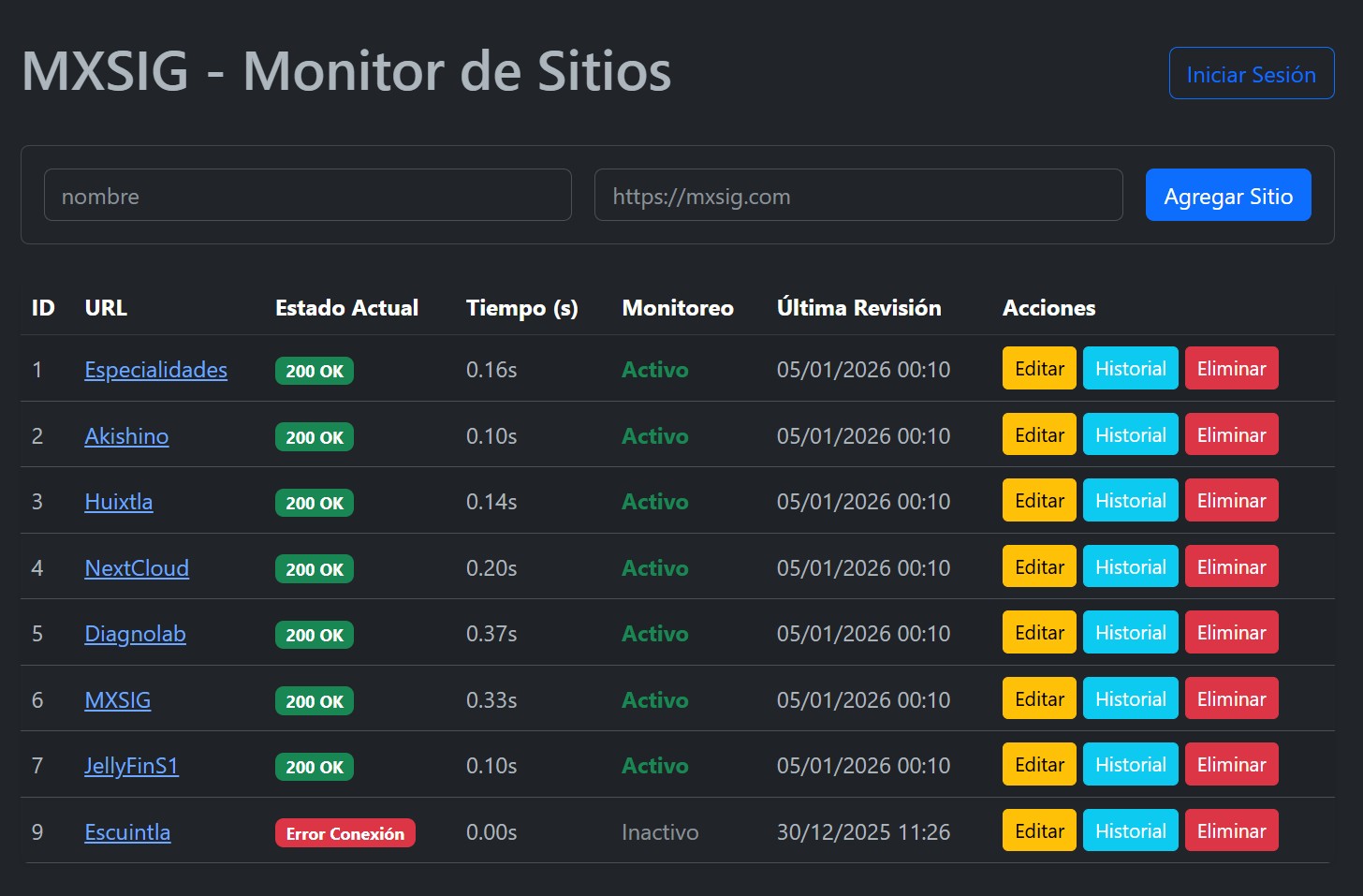This screenshot has height=896, width=1363.
Task: Click the nombre input field
Action: coord(308,195)
